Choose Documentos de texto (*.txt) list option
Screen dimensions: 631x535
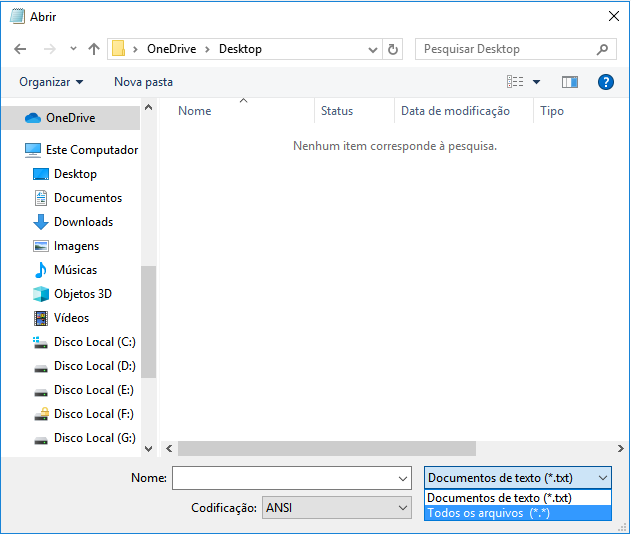(518, 498)
